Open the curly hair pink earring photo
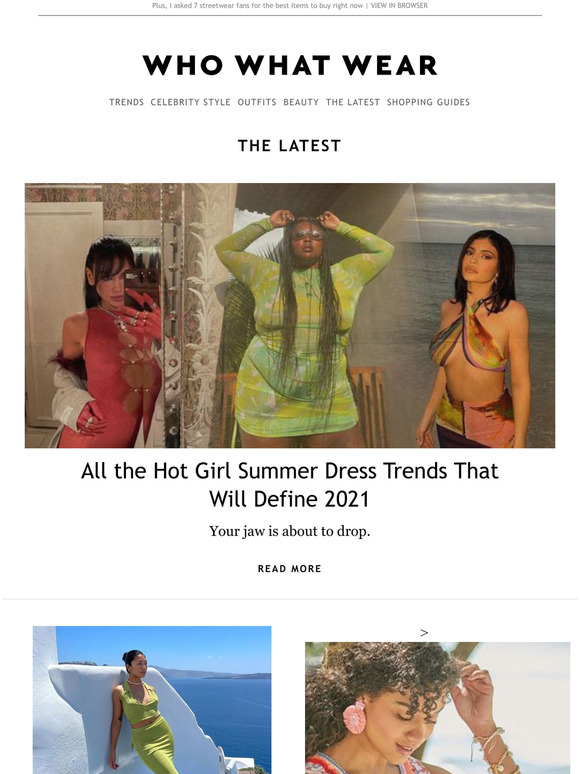This screenshot has height=774, width=580. [437, 708]
